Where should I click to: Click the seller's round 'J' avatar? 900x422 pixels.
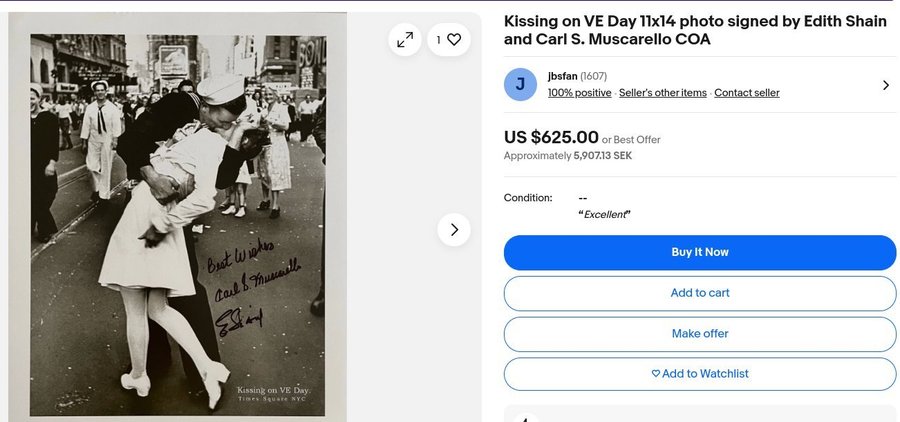click(x=520, y=85)
